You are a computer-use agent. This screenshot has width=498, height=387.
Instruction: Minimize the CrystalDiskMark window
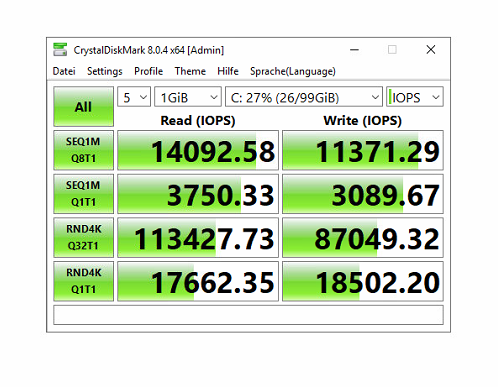[x=354, y=50]
